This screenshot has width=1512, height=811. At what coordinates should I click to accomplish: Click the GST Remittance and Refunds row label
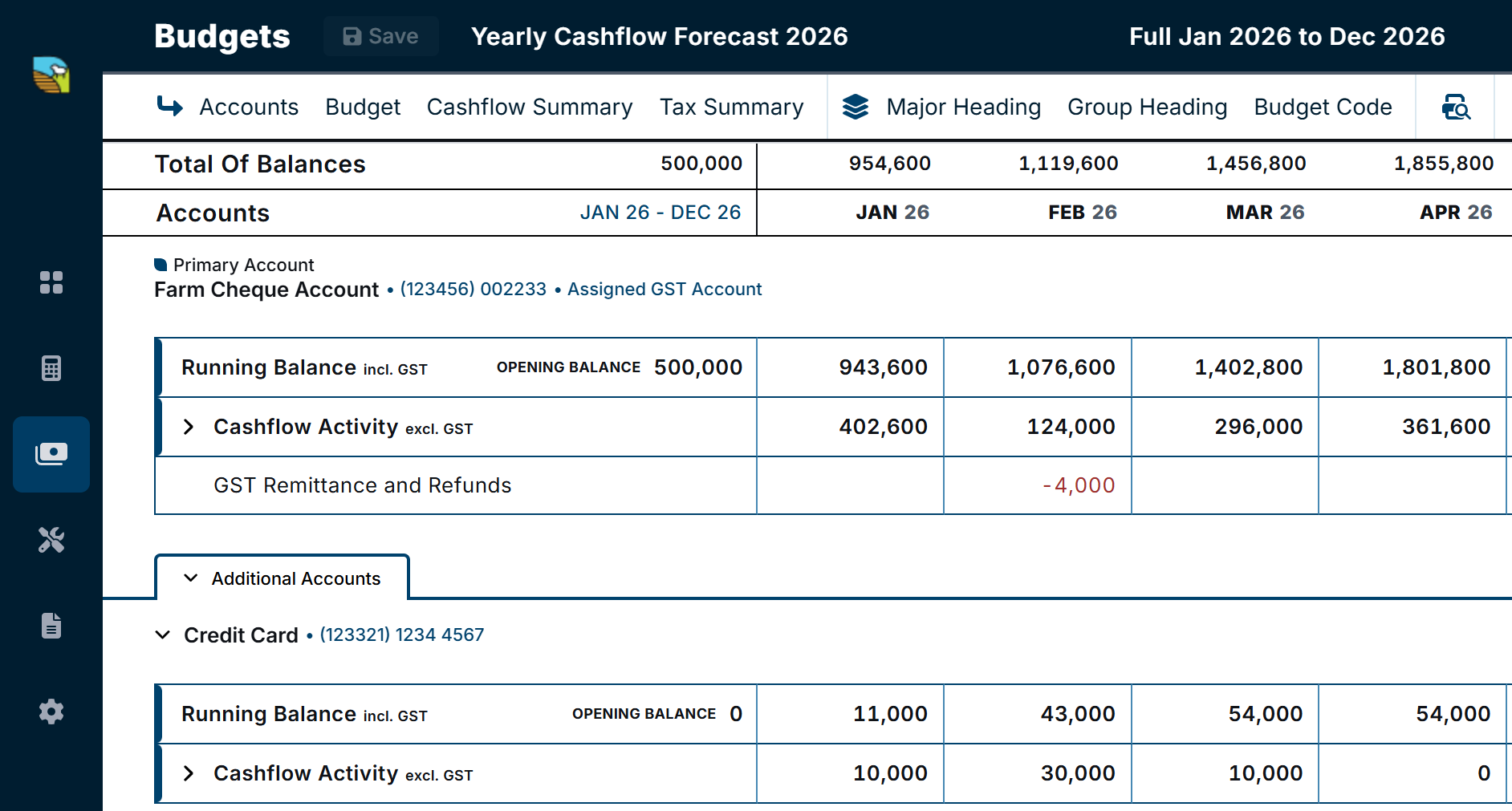(x=362, y=485)
